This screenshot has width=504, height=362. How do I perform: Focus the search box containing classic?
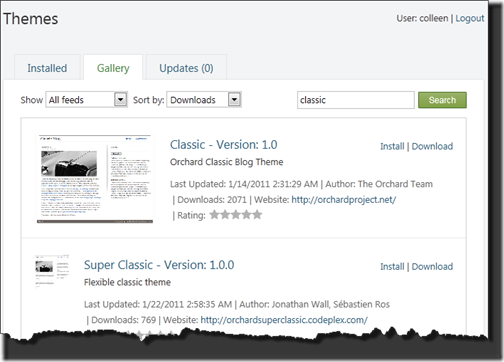click(x=356, y=100)
